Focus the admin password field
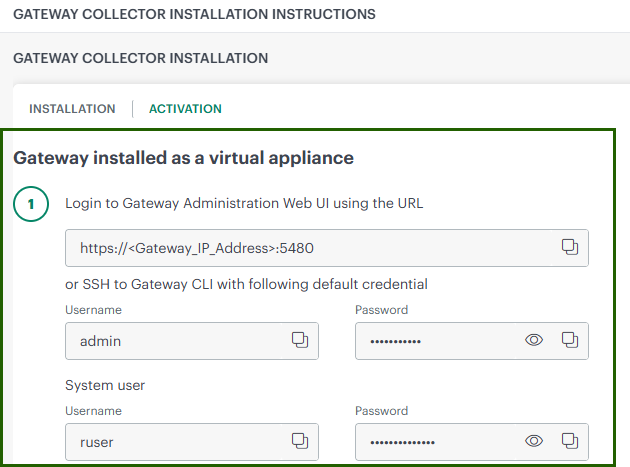 pos(435,340)
